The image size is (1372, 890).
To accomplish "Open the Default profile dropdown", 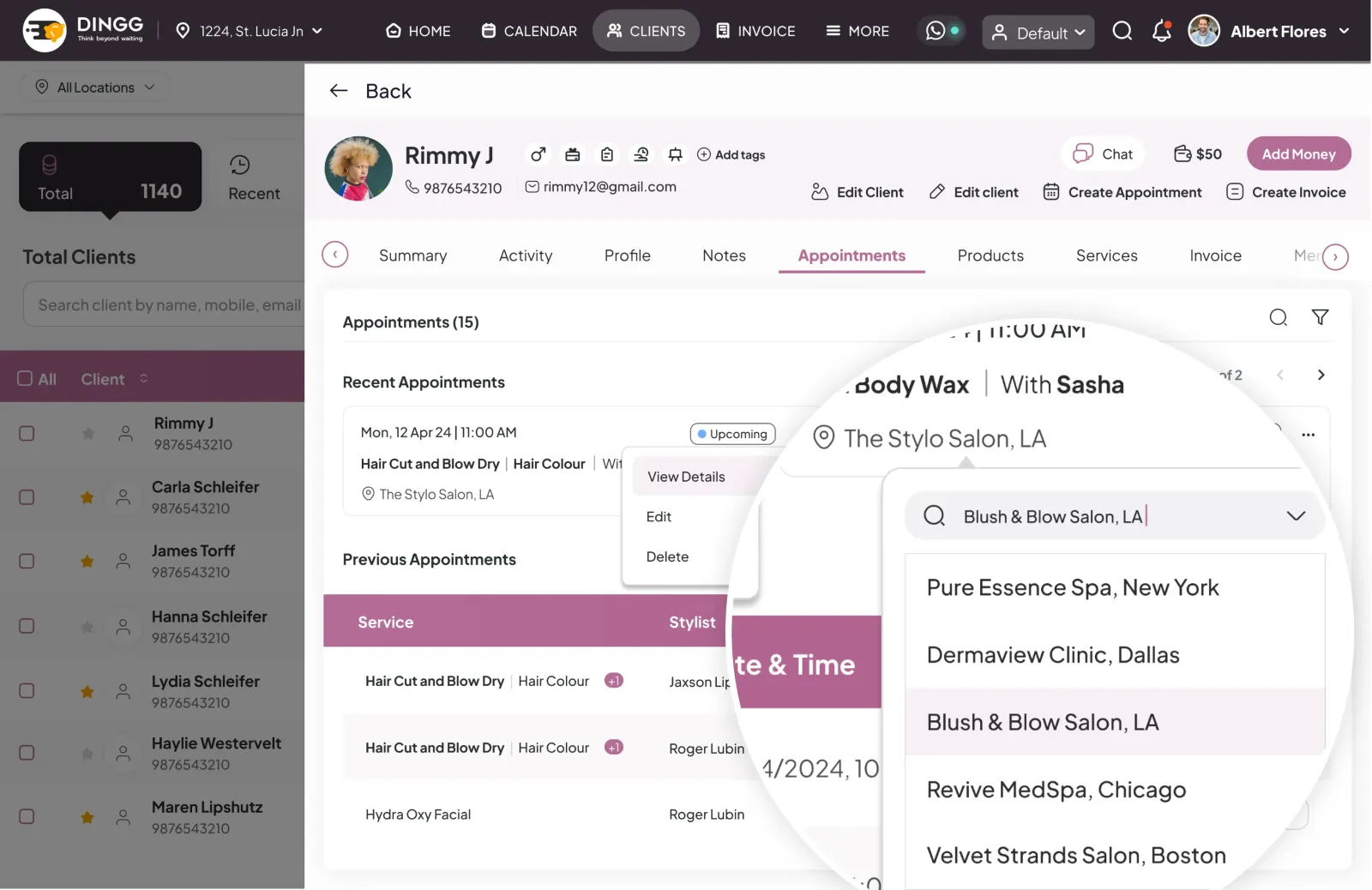I will pos(1038,33).
